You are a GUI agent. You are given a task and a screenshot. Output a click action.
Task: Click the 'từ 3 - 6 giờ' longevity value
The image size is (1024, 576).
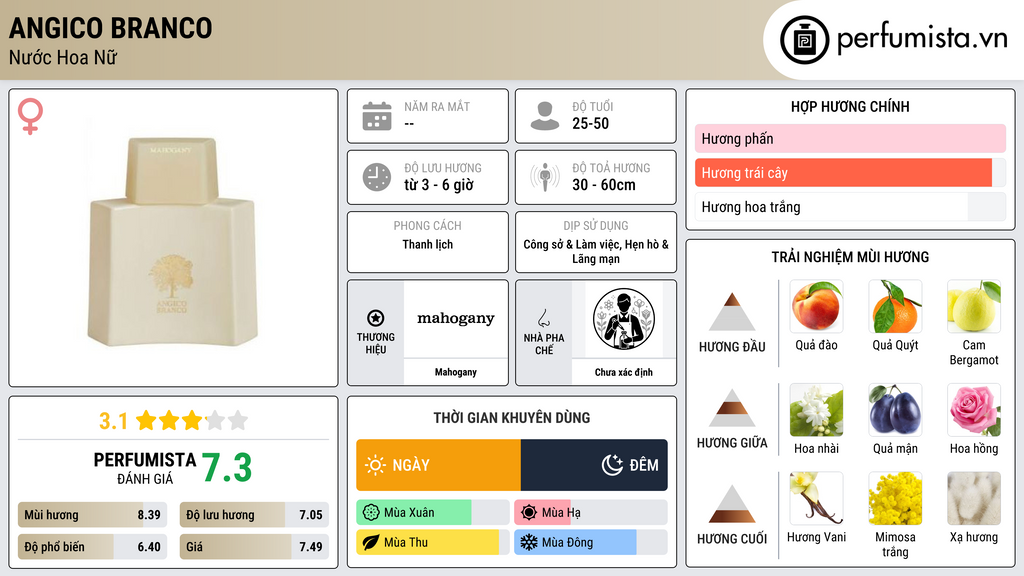tap(439, 185)
